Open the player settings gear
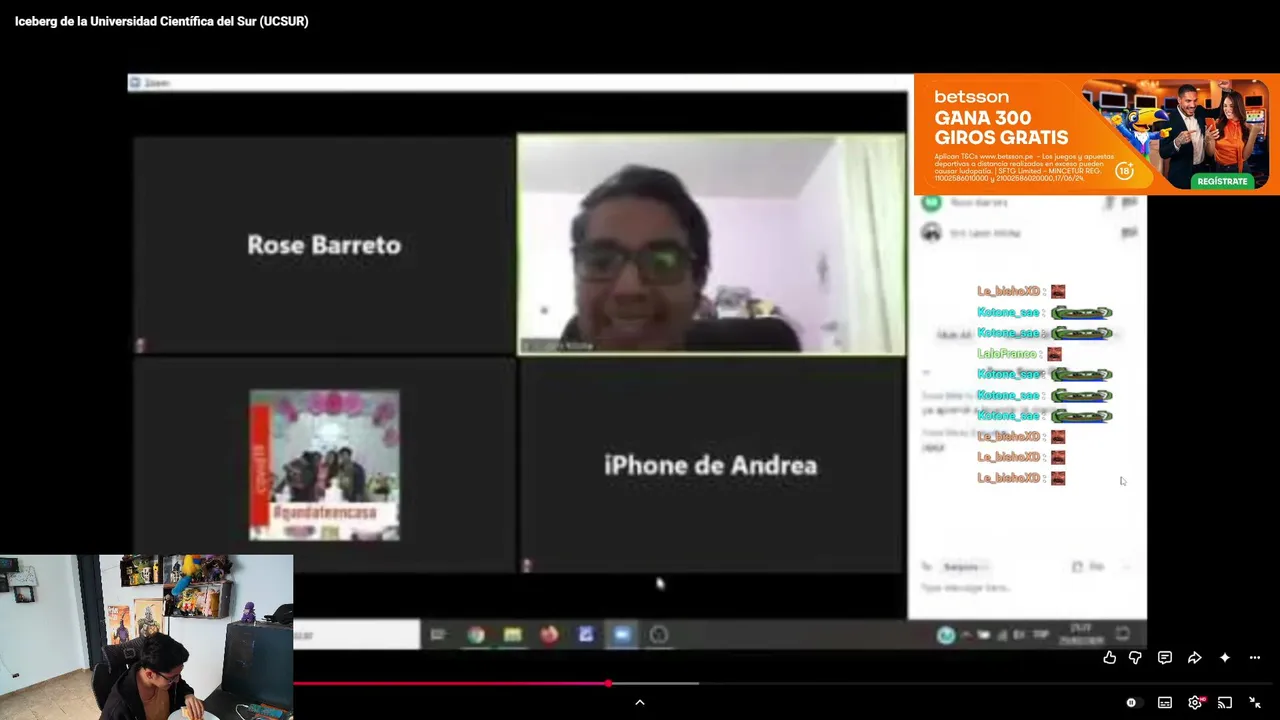1280x720 pixels. point(1195,703)
